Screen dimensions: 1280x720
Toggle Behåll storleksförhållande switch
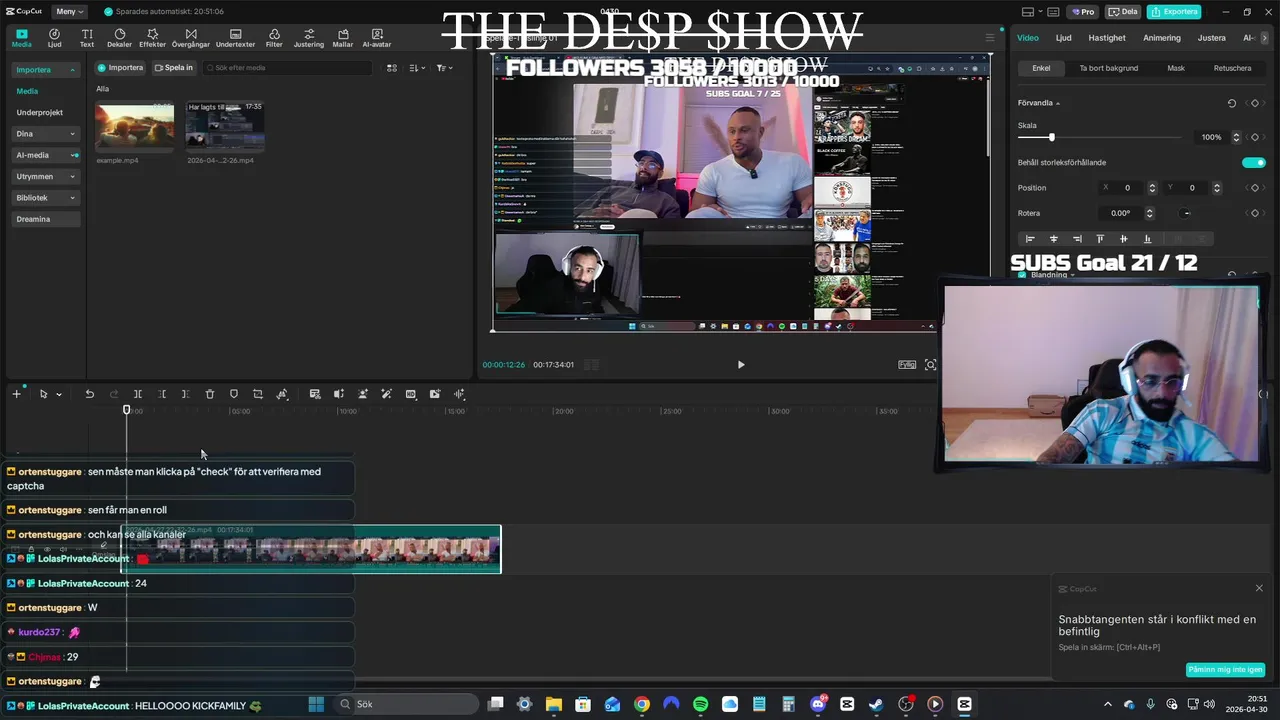tap(1253, 162)
